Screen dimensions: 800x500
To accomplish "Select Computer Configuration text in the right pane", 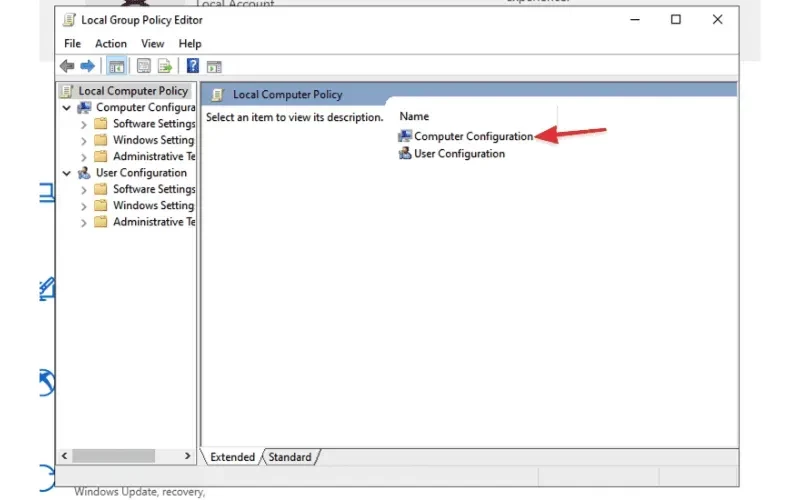I will (473, 136).
